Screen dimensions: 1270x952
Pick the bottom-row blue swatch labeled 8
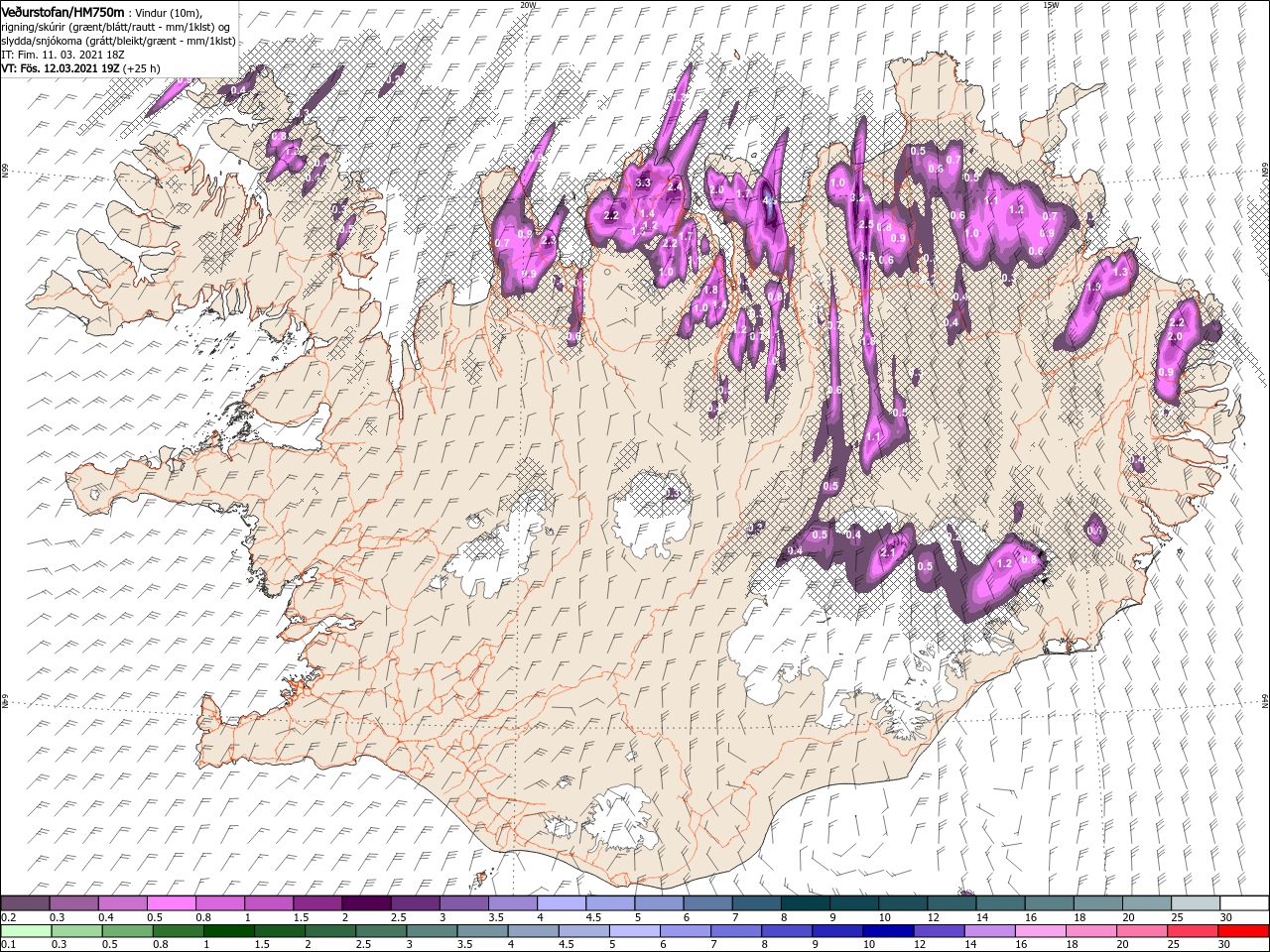788,931
